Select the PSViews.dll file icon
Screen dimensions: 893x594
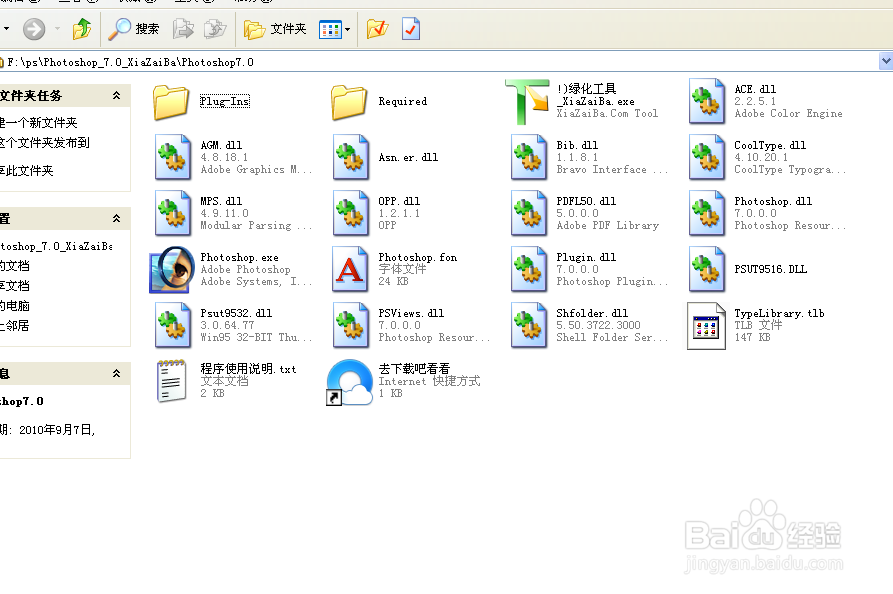pyautogui.click(x=351, y=325)
